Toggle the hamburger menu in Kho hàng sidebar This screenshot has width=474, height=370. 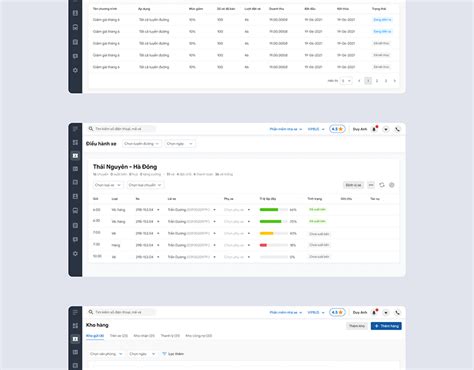tap(75, 312)
